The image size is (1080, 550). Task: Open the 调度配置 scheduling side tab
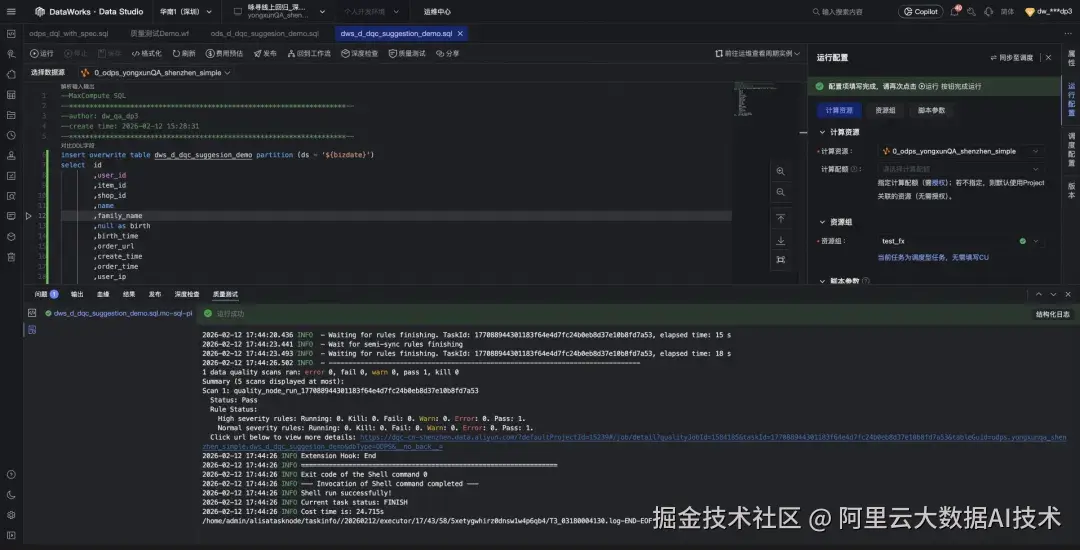pyautogui.click(x=1071, y=149)
